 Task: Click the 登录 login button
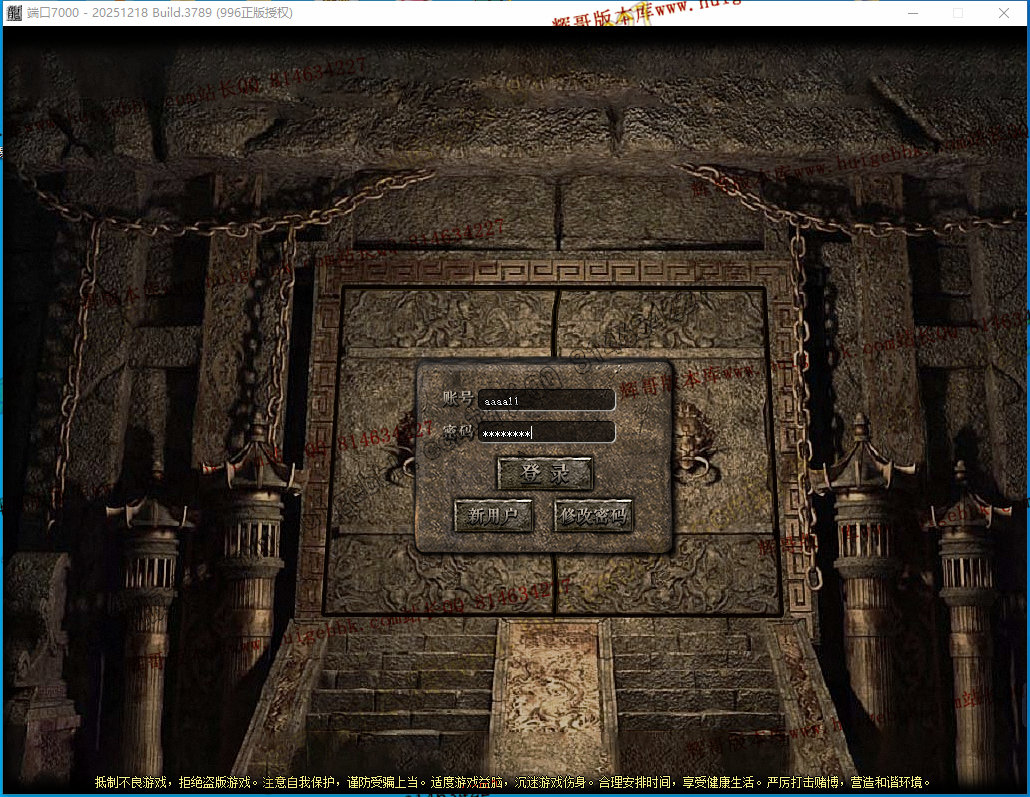coord(545,473)
